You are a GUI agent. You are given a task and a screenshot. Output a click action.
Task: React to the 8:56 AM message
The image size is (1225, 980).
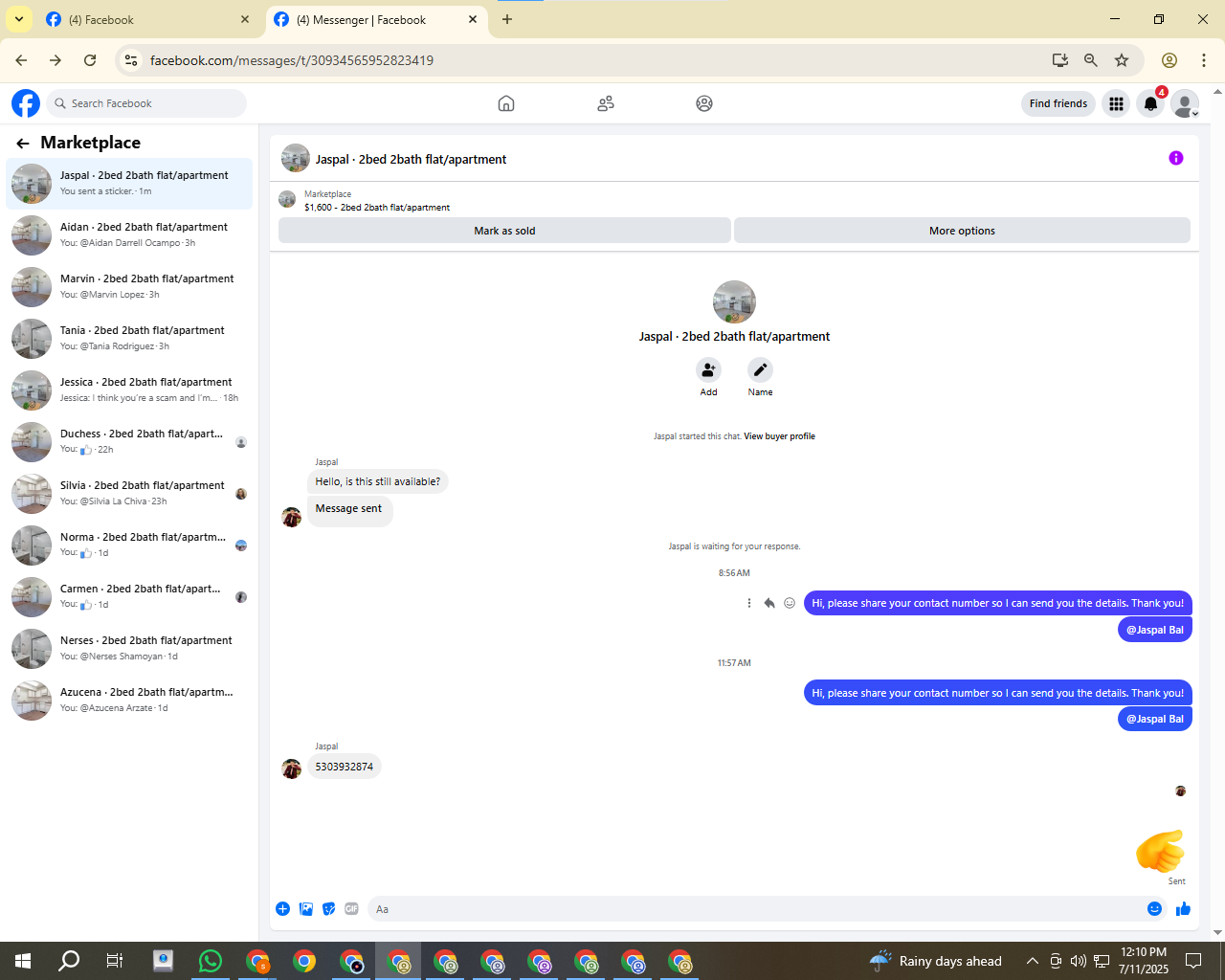point(790,603)
